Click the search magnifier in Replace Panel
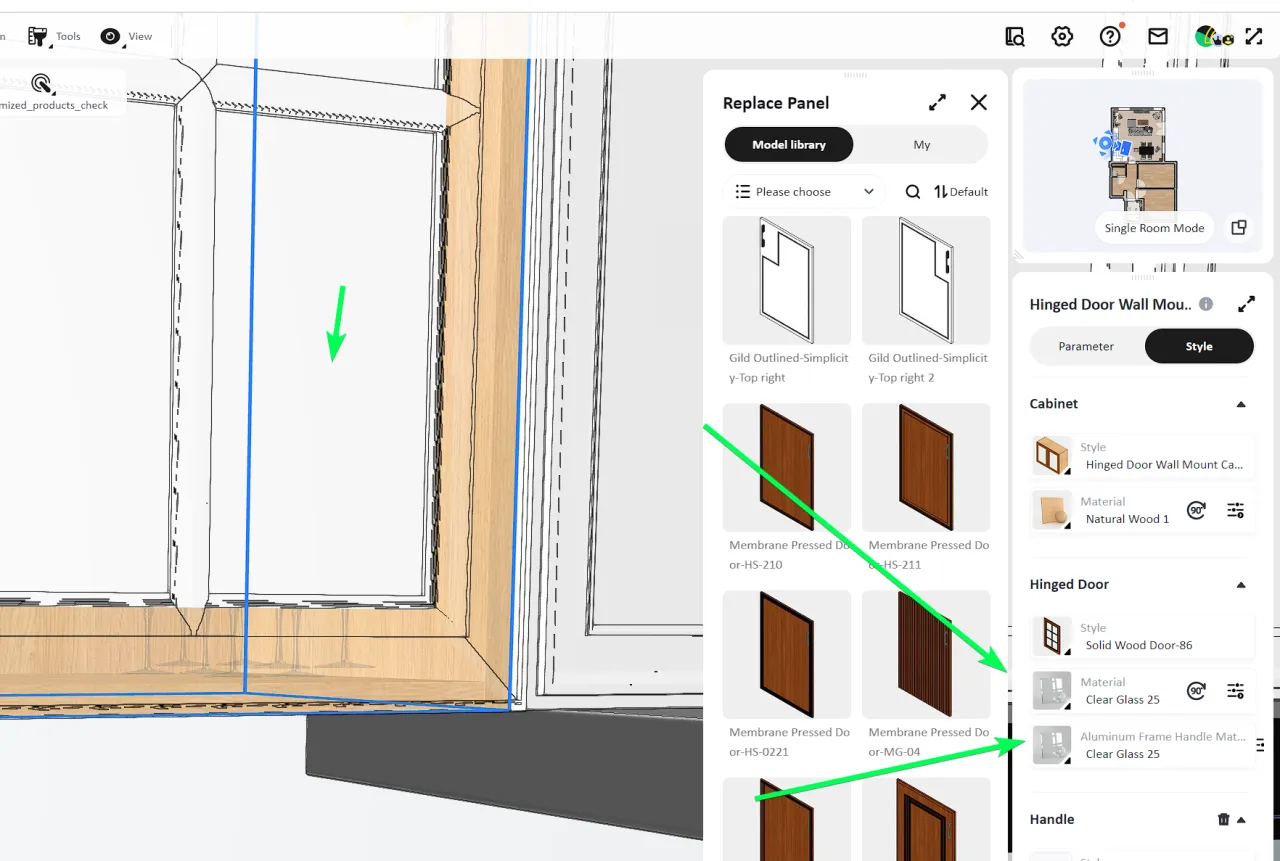Image resolution: width=1280 pixels, height=861 pixels. pos(912,192)
